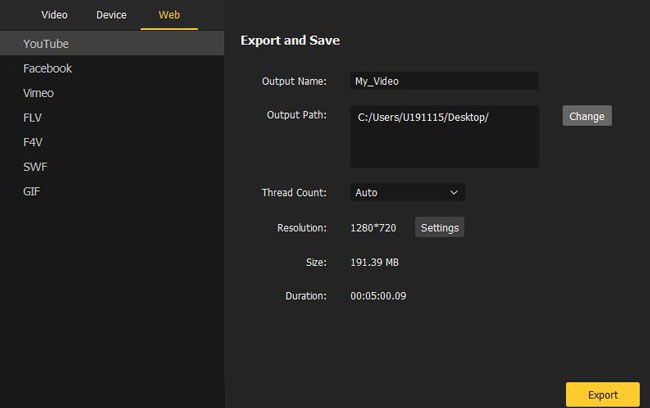Viewport: 650px width, 408px height.
Task: Click the Output Path text box
Action: click(444, 136)
